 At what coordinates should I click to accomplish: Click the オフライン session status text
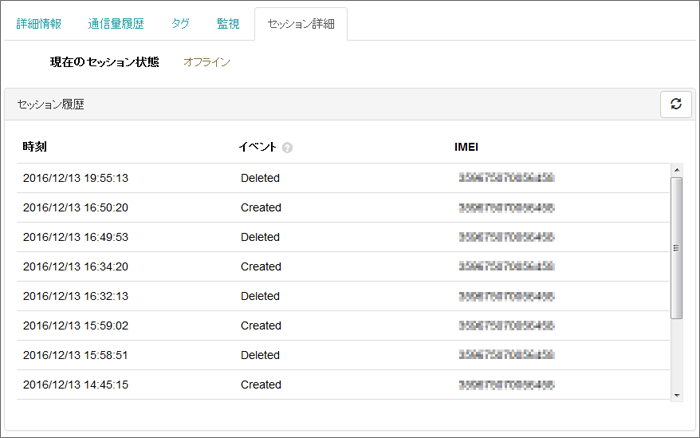click(207, 62)
